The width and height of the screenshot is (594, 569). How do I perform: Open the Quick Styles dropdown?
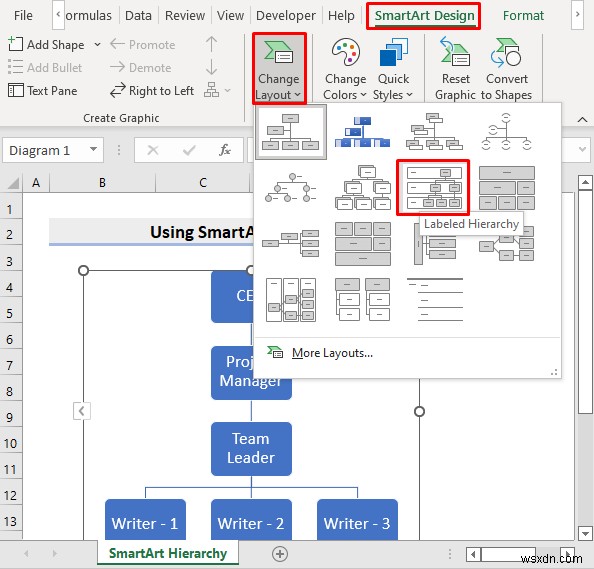click(x=393, y=70)
